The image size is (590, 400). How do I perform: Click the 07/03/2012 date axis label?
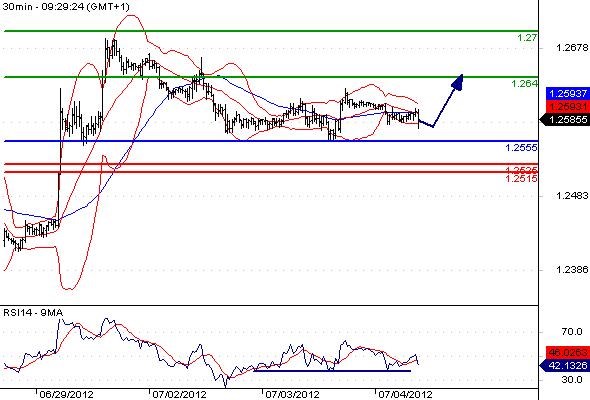coord(292,394)
